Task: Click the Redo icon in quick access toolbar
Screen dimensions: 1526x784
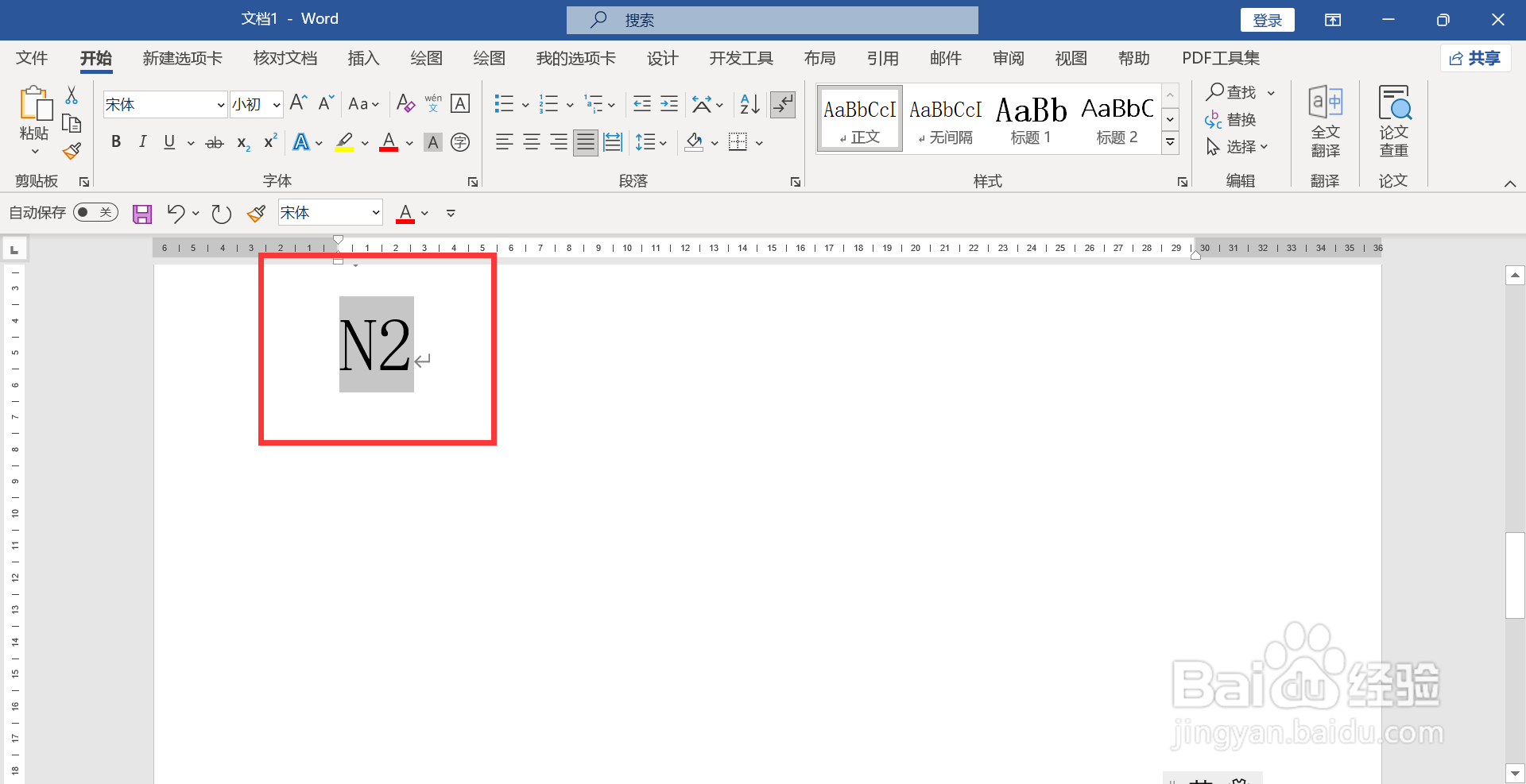Action: point(221,214)
